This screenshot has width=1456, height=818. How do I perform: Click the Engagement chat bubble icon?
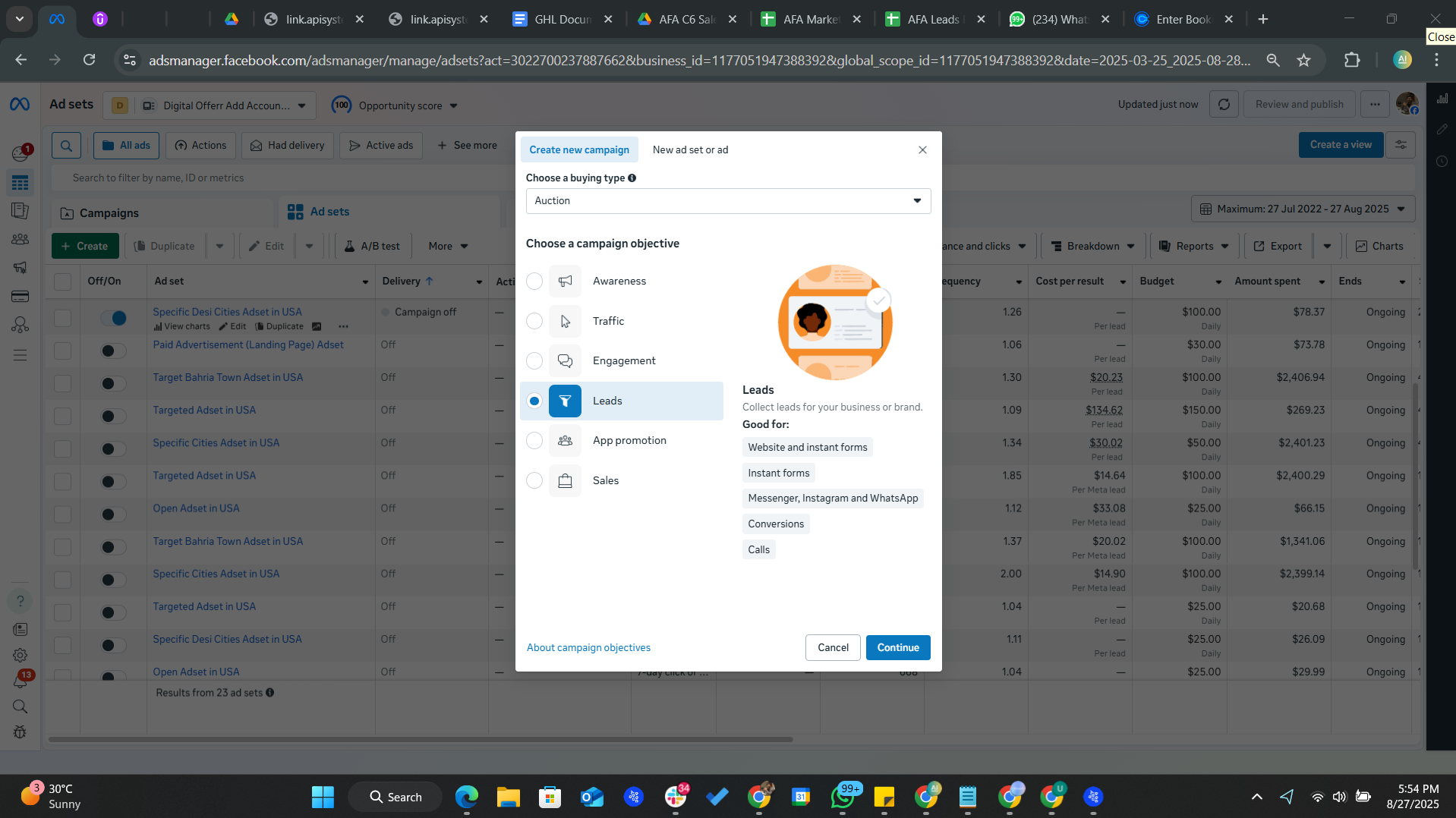coord(565,360)
